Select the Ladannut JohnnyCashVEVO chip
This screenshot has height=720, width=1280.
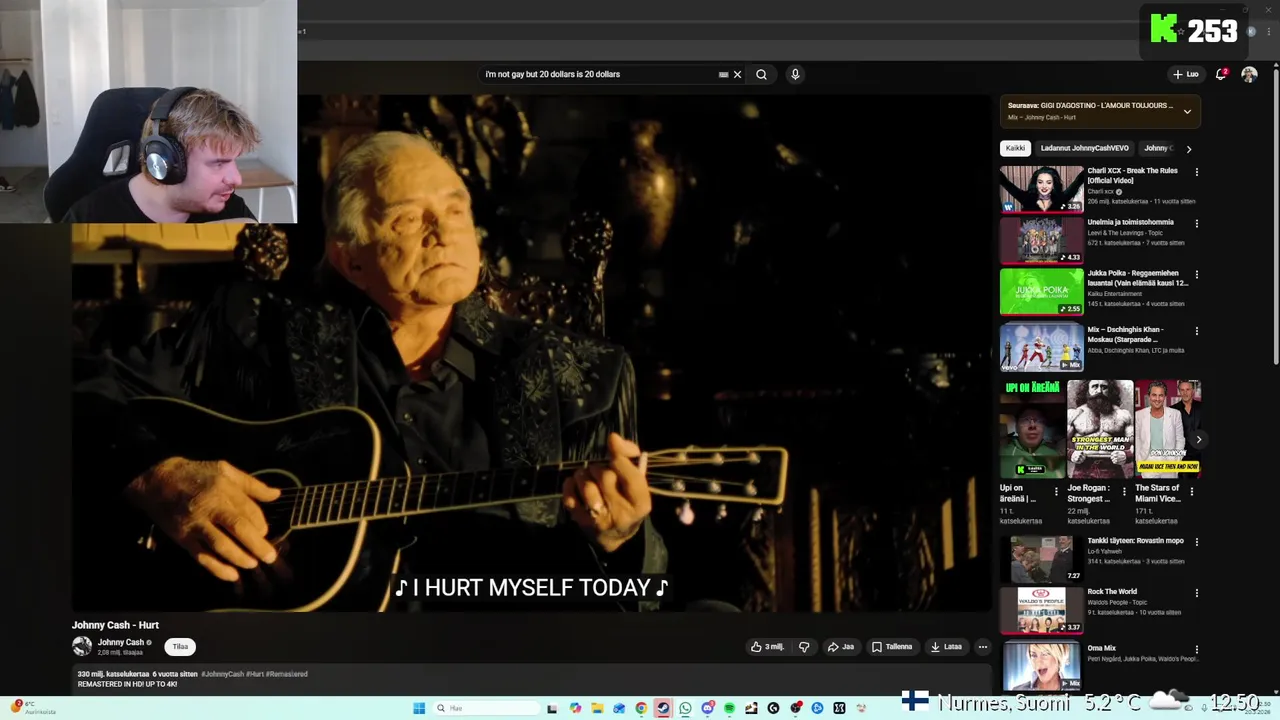tap(1085, 148)
